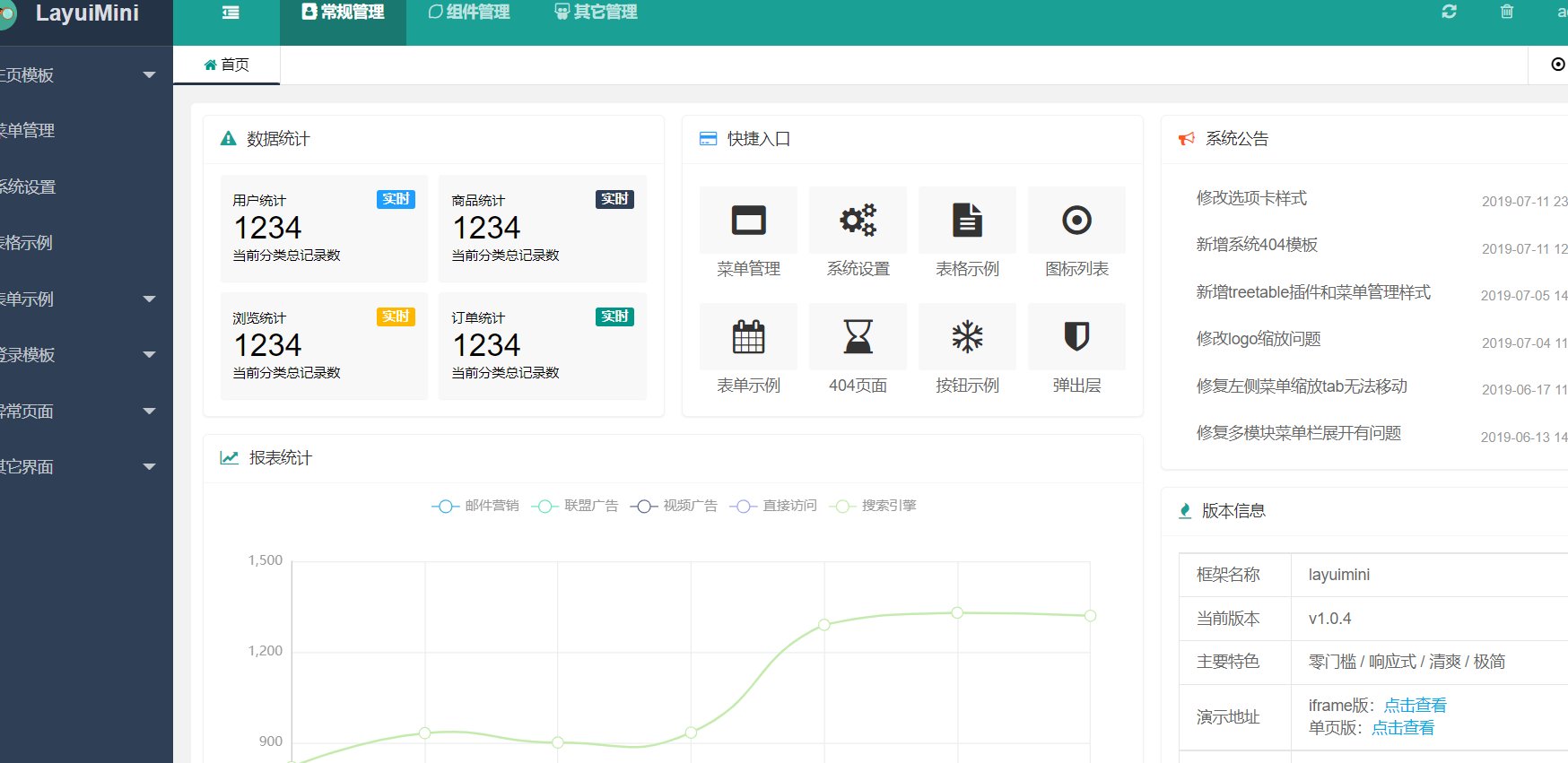Click the 商品统计 stat card
The height and width of the screenshot is (763, 1568).
pos(543,229)
